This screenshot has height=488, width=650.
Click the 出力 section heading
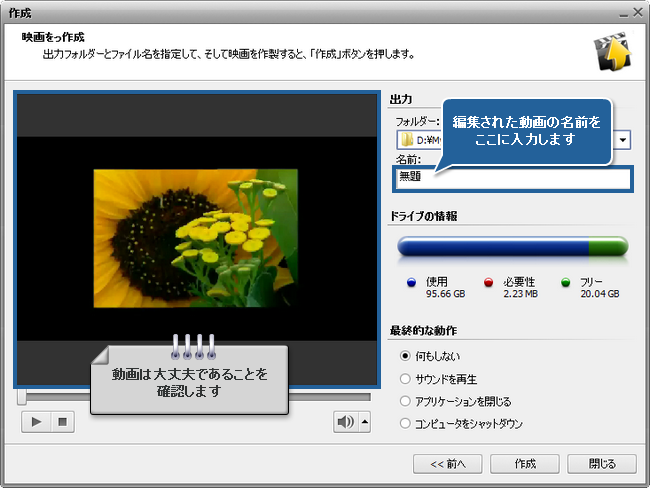point(401,100)
